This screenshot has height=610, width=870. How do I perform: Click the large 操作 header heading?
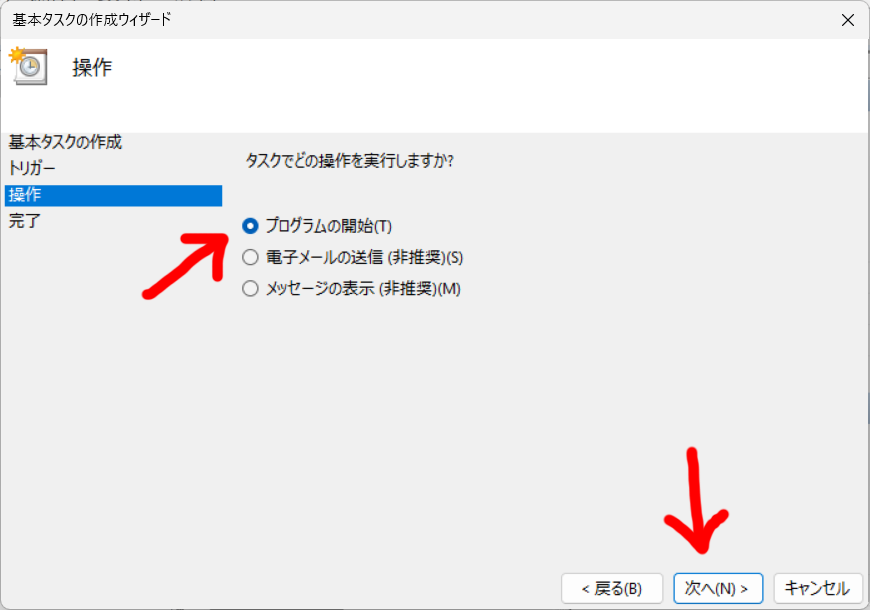point(92,68)
